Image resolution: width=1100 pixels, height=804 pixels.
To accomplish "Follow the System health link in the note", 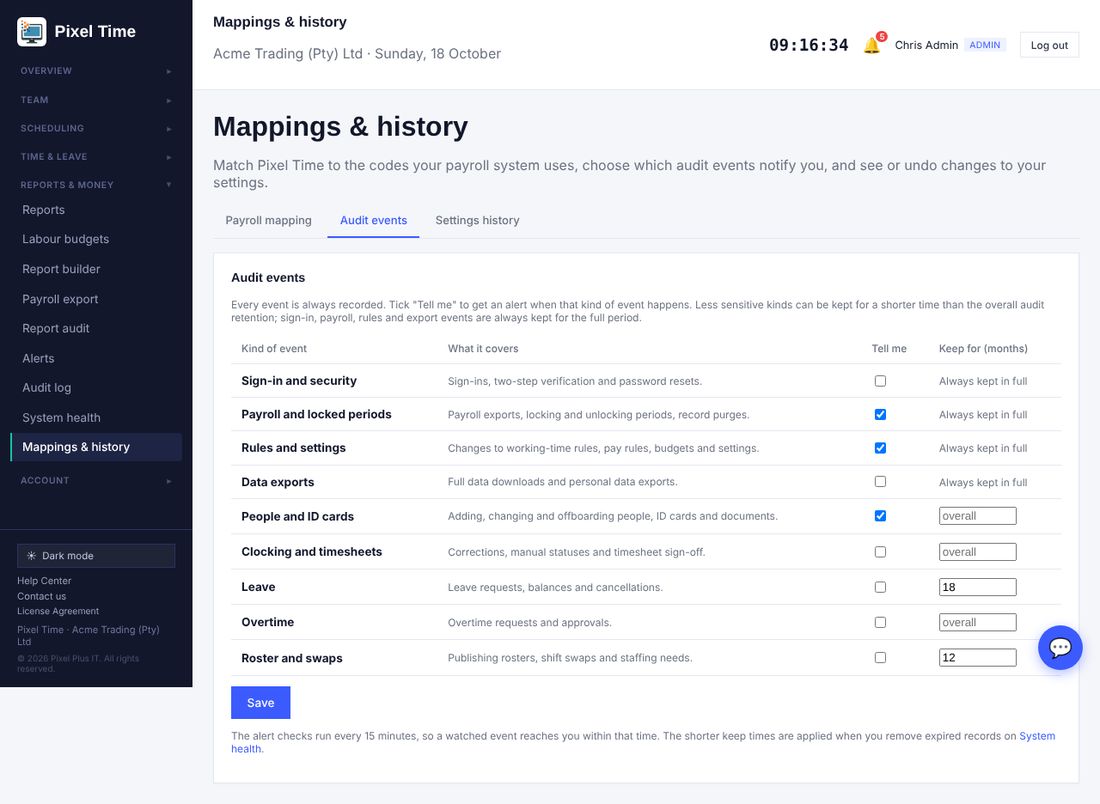I will pos(1037,736).
